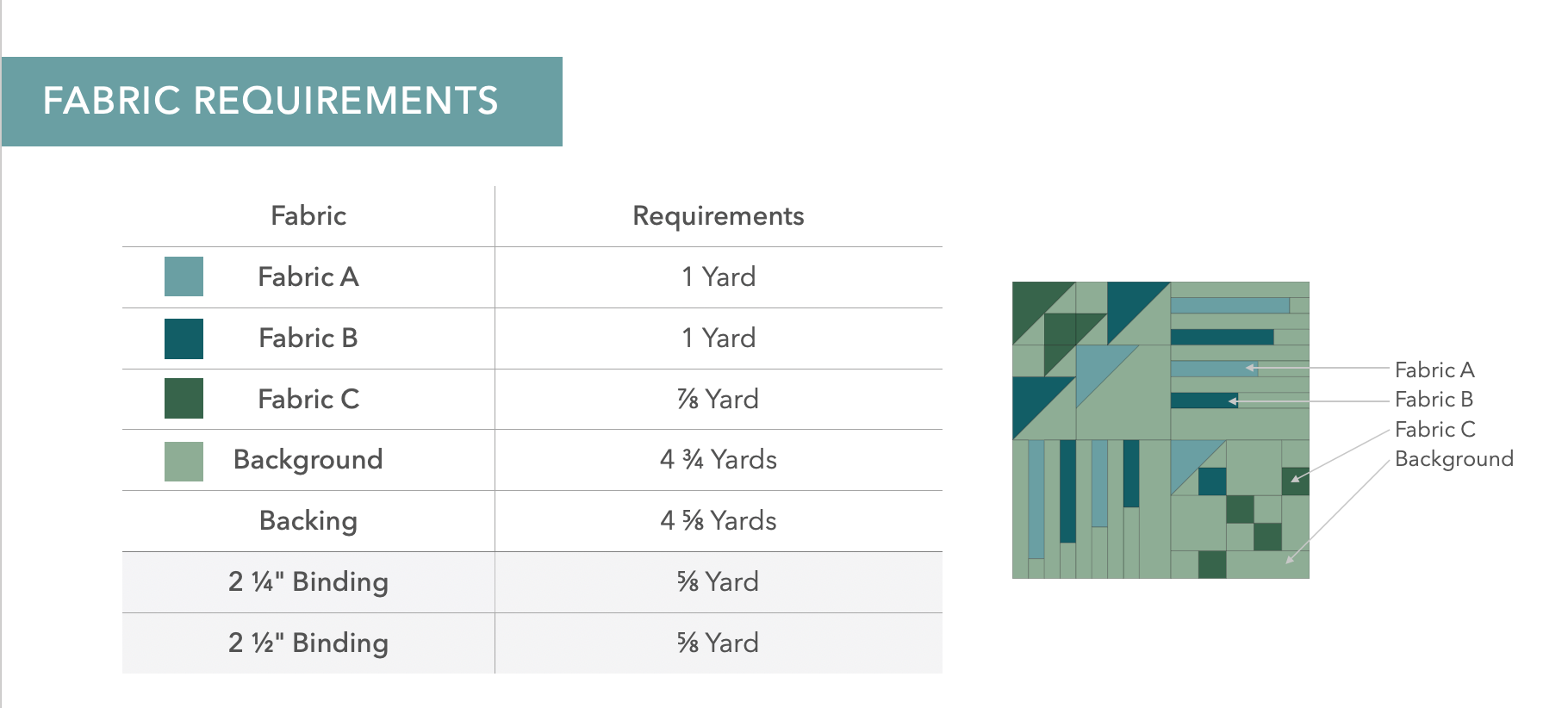The height and width of the screenshot is (708, 1568).
Task: Click the Requirements column header
Action: [x=718, y=216]
